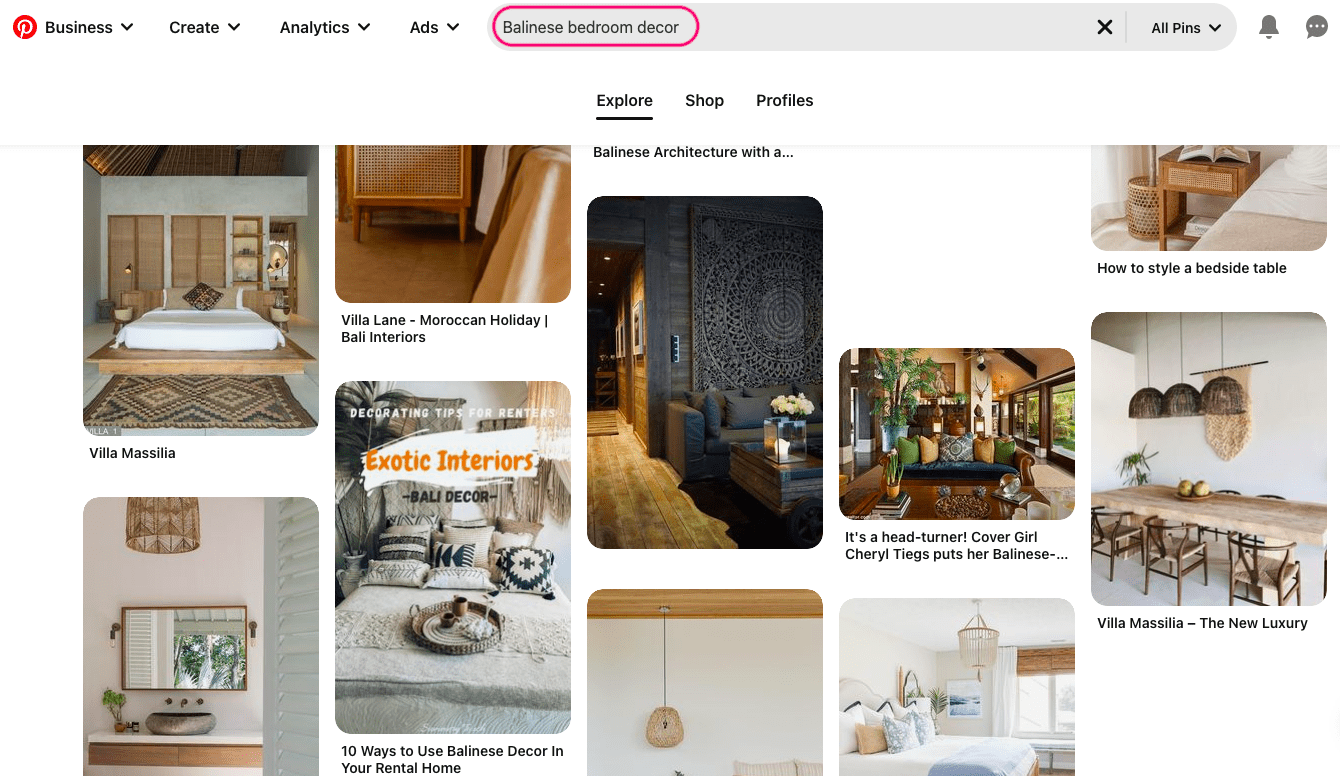Switch to the Shop tab
1340x776 pixels.
[x=704, y=100]
